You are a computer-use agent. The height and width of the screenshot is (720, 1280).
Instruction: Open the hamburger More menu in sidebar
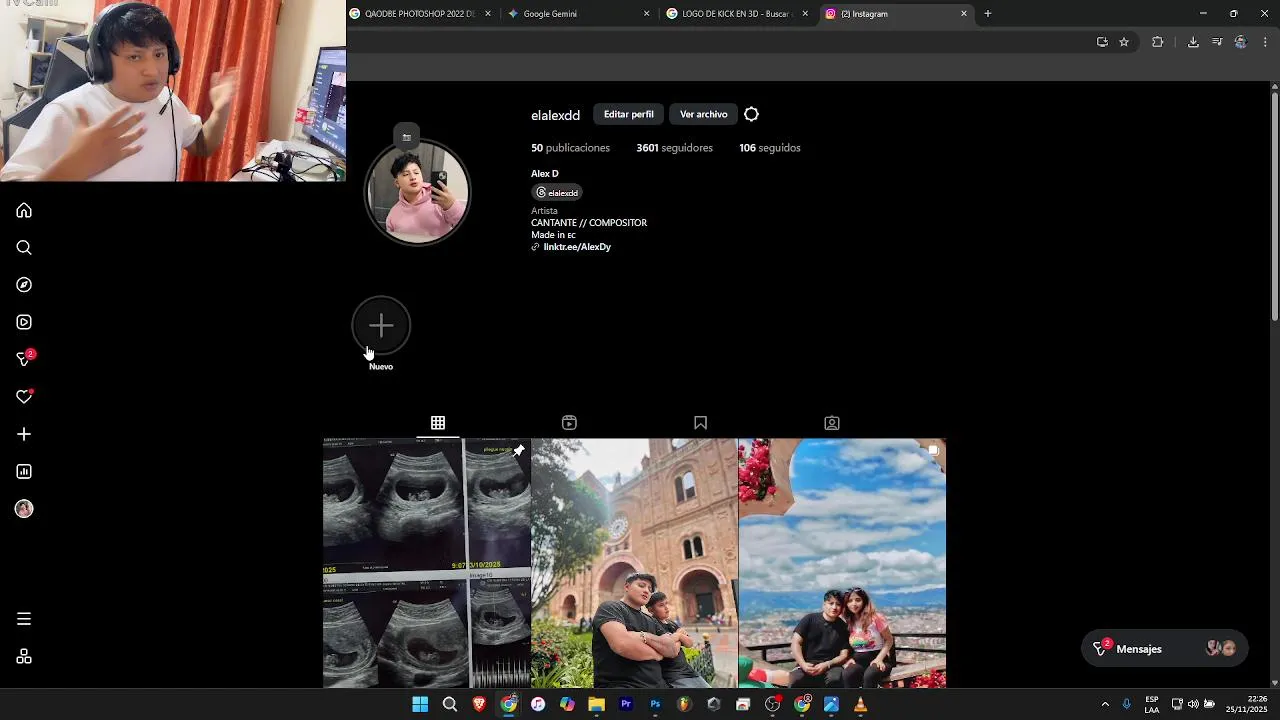point(24,619)
